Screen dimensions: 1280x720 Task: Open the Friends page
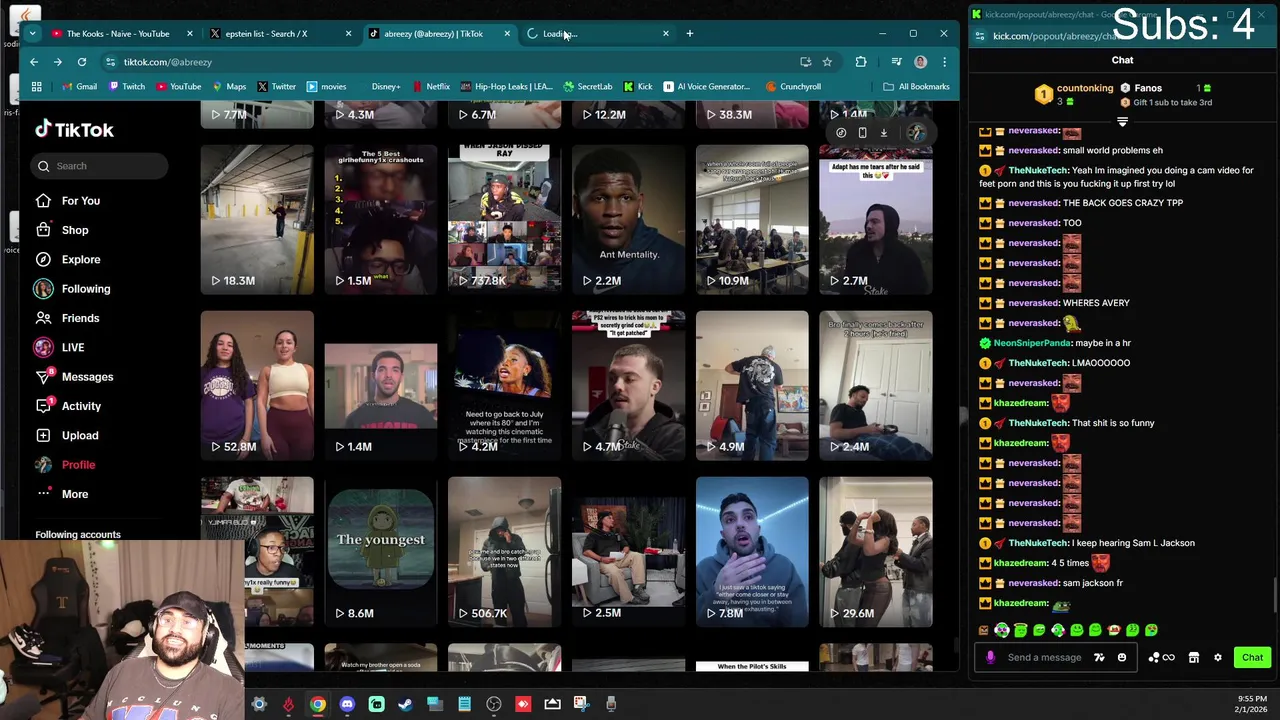click(67, 318)
